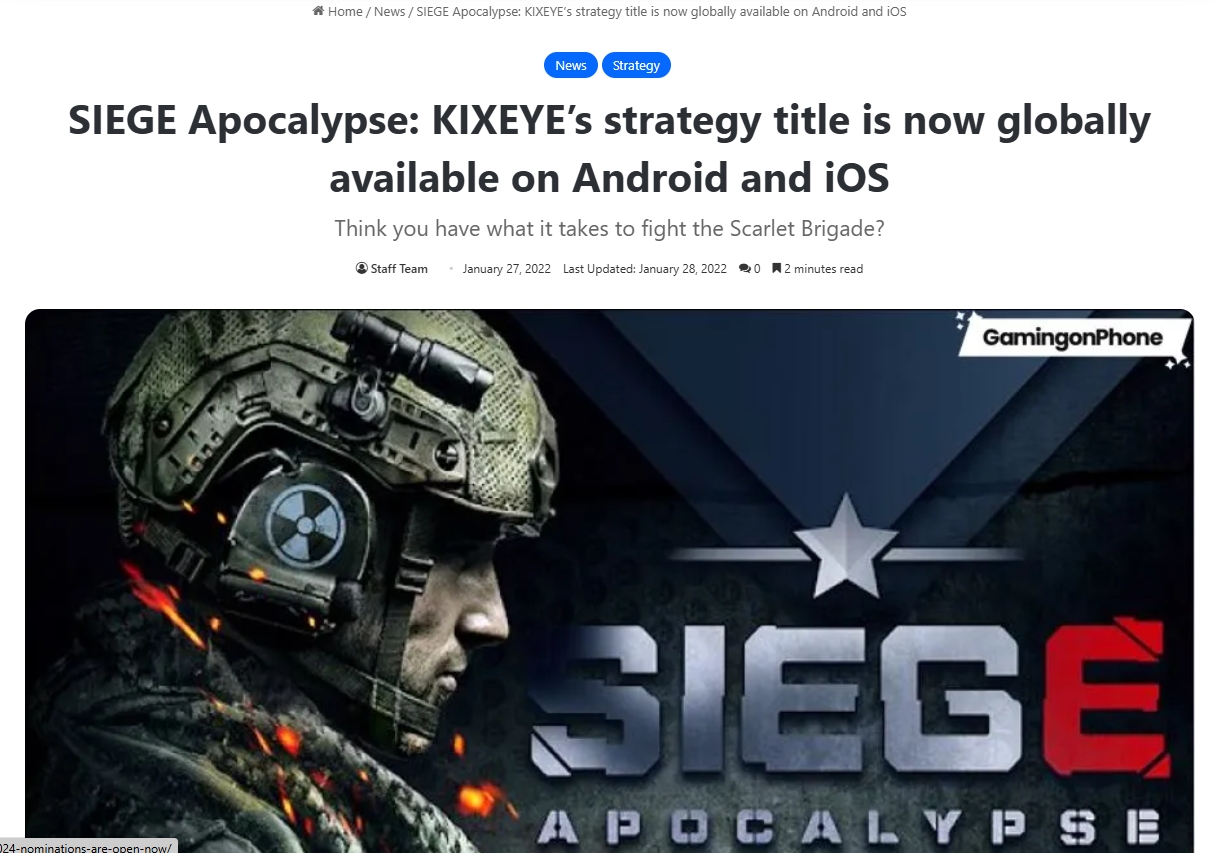Viewport: 1220px width, 853px height.
Task: Click the bookmark icon beside reading time
Action: (x=776, y=268)
